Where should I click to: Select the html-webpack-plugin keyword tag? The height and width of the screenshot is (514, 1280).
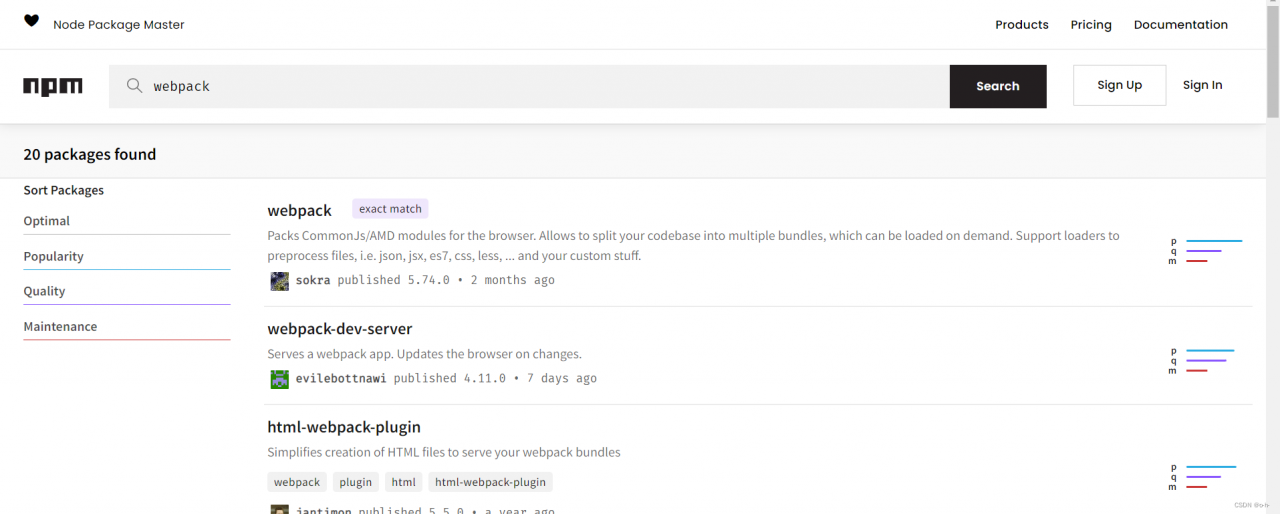point(490,482)
